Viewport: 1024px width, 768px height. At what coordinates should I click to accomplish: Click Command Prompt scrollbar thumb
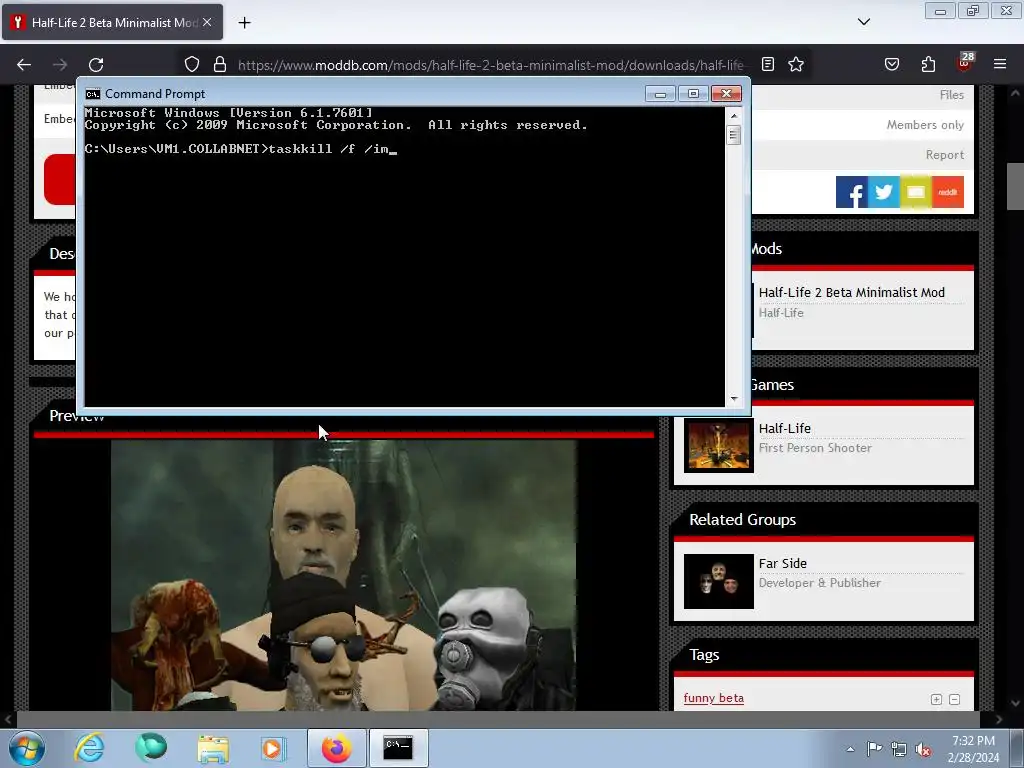pyautogui.click(x=734, y=135)
